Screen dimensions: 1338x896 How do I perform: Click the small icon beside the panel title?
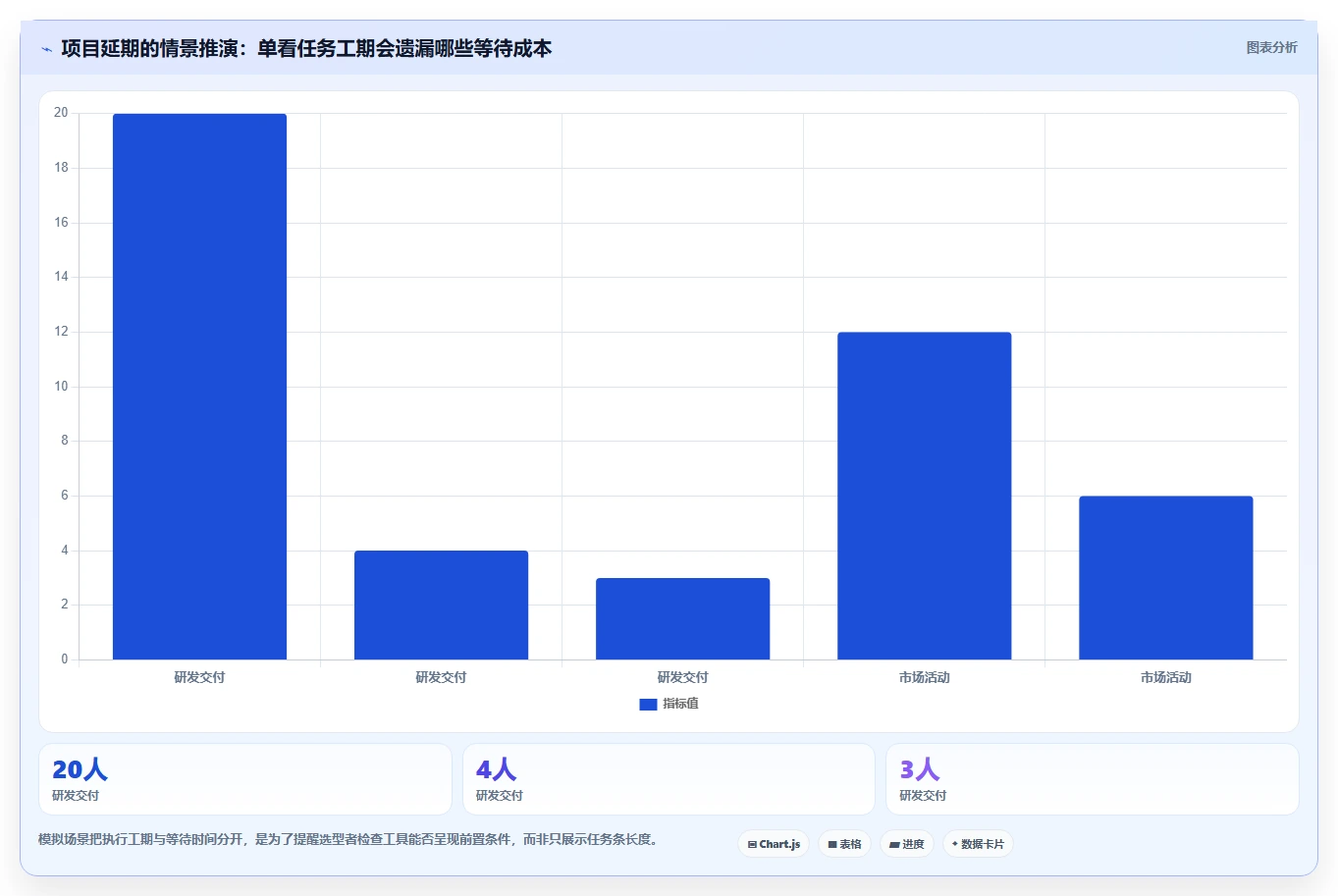coord(46,49)
